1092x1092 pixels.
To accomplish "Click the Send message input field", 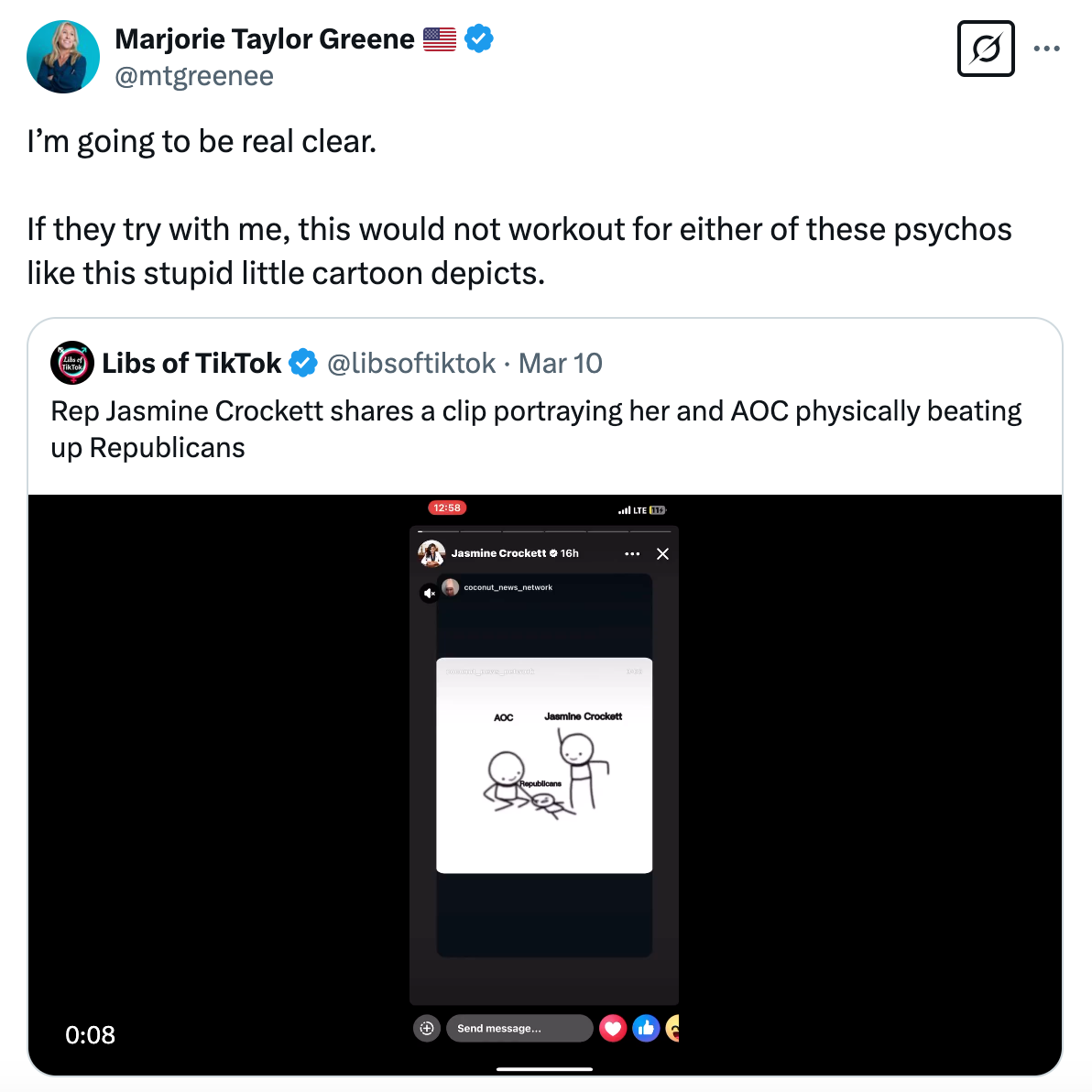I will 519,1029.
